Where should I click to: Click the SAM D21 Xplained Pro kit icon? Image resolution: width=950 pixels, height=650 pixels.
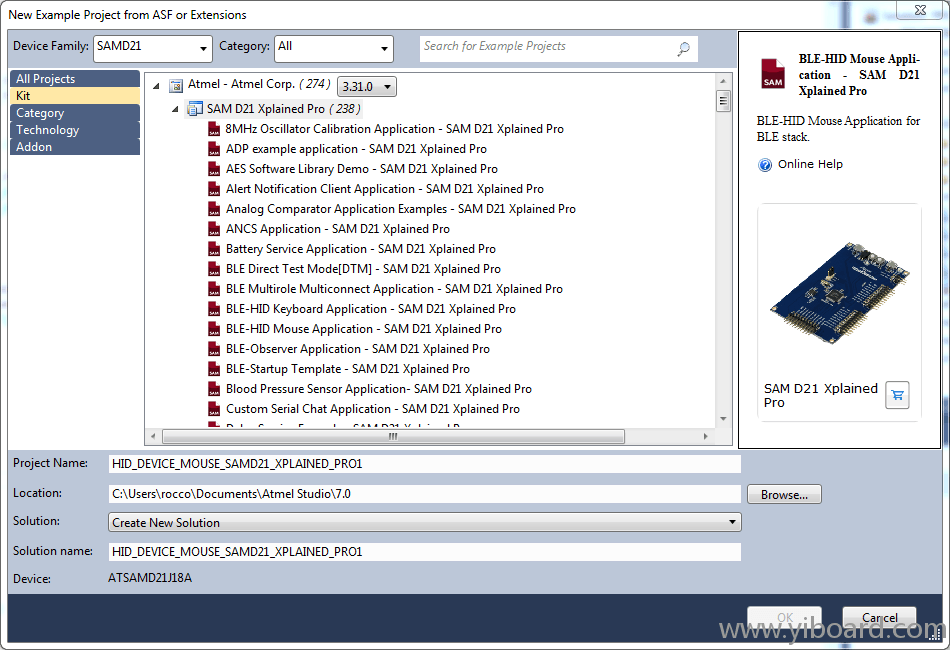click(194, 109)
